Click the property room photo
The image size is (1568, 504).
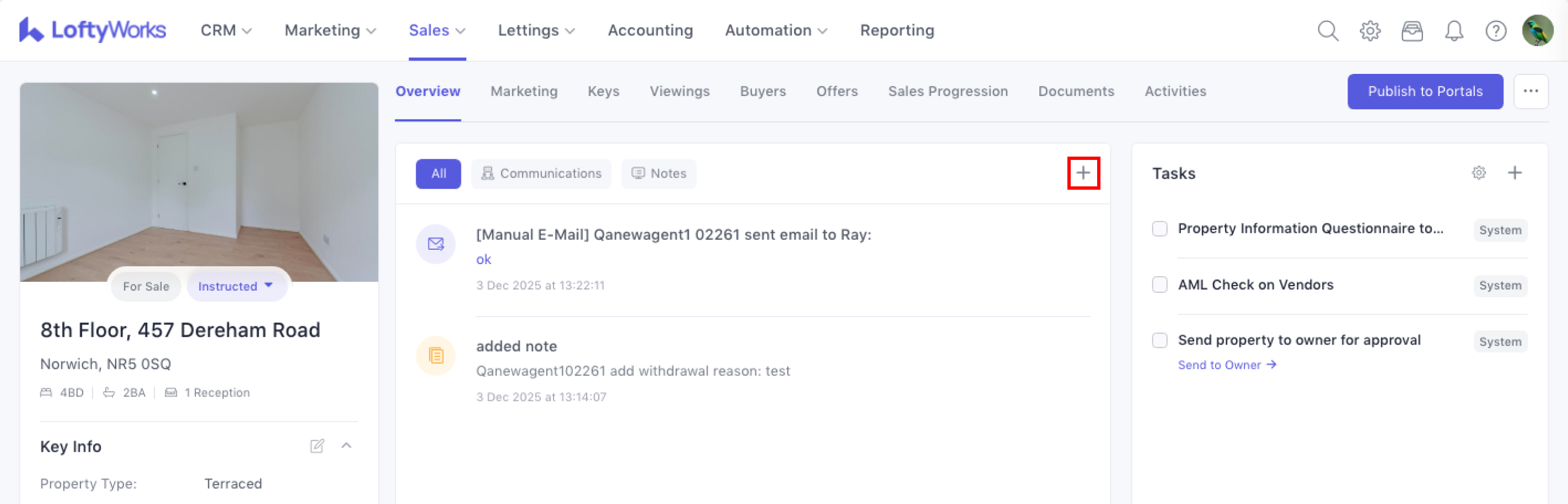point(199,176)
